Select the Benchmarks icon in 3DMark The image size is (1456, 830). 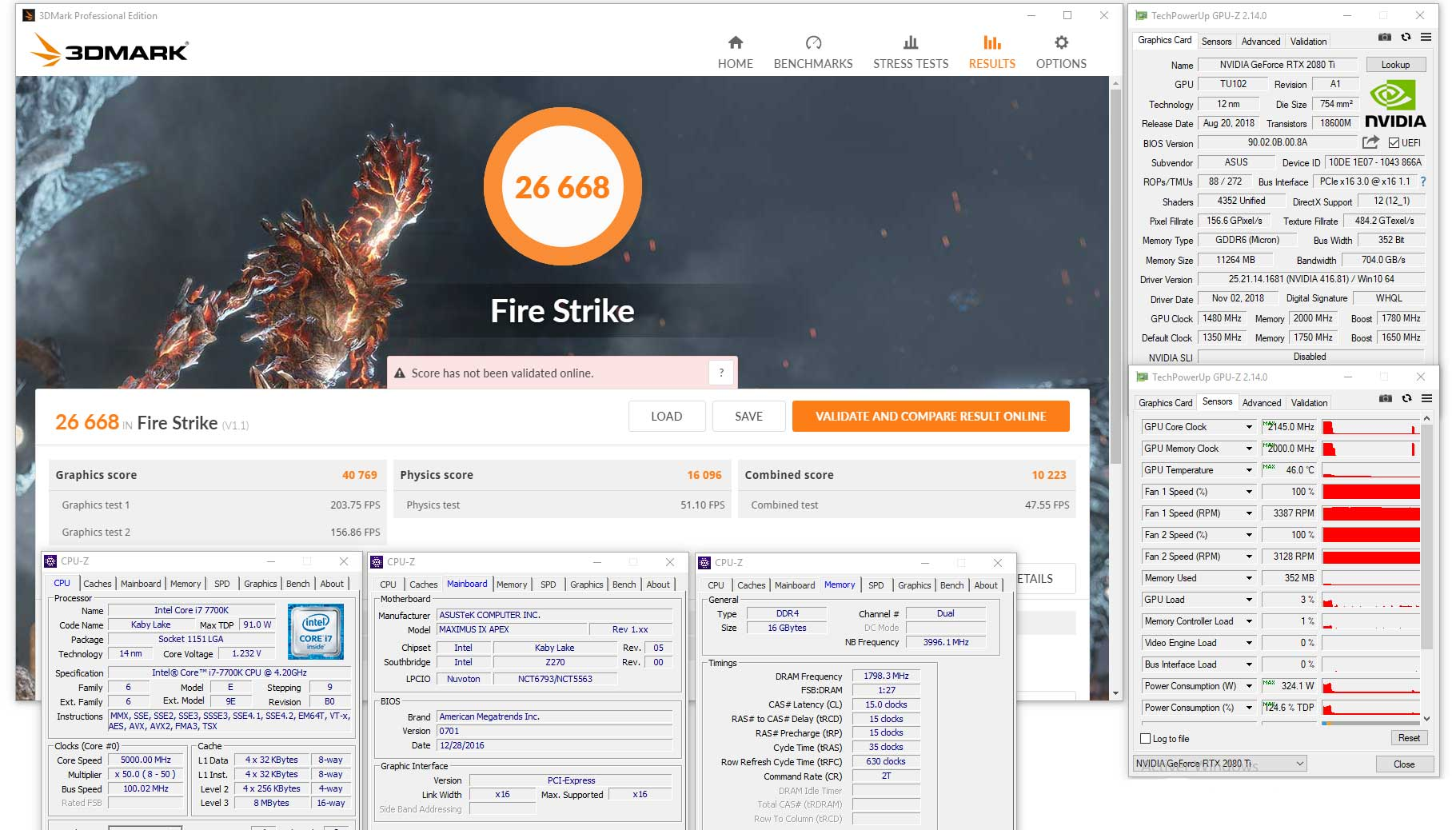point(812,50)
